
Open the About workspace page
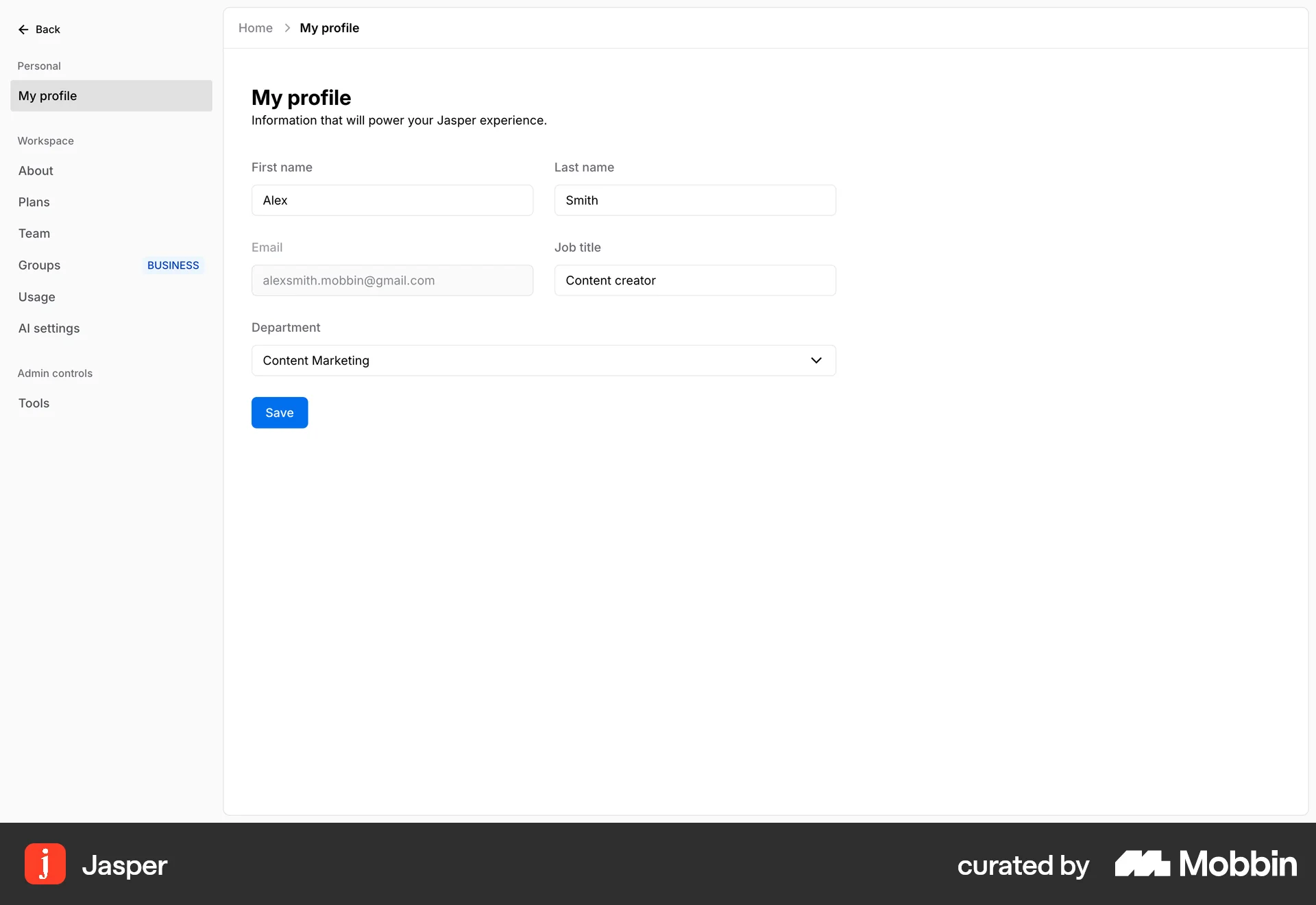(x=36, y=171)
